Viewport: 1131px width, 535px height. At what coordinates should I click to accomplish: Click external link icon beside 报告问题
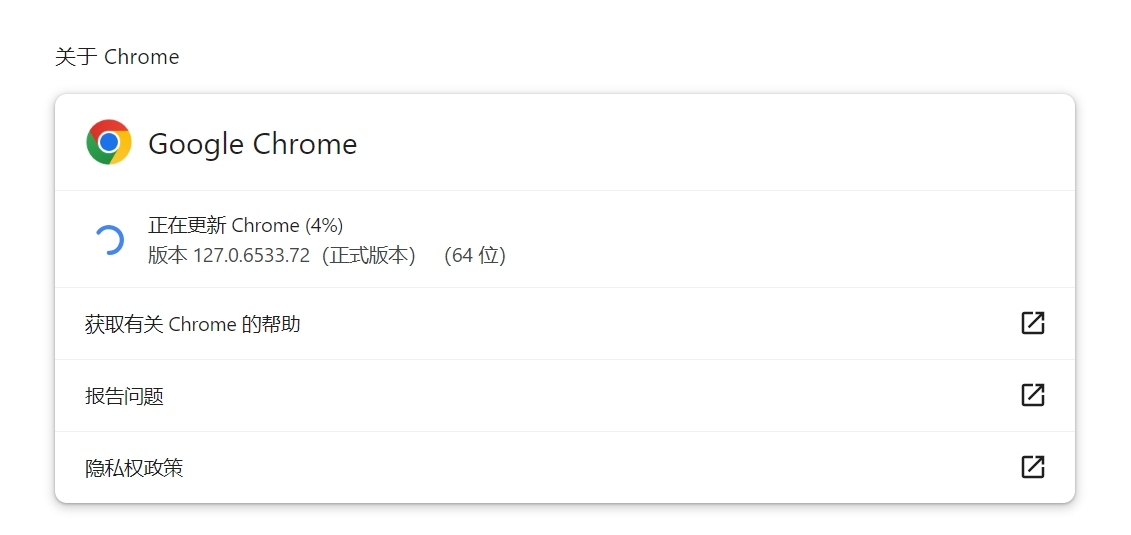1032,395
